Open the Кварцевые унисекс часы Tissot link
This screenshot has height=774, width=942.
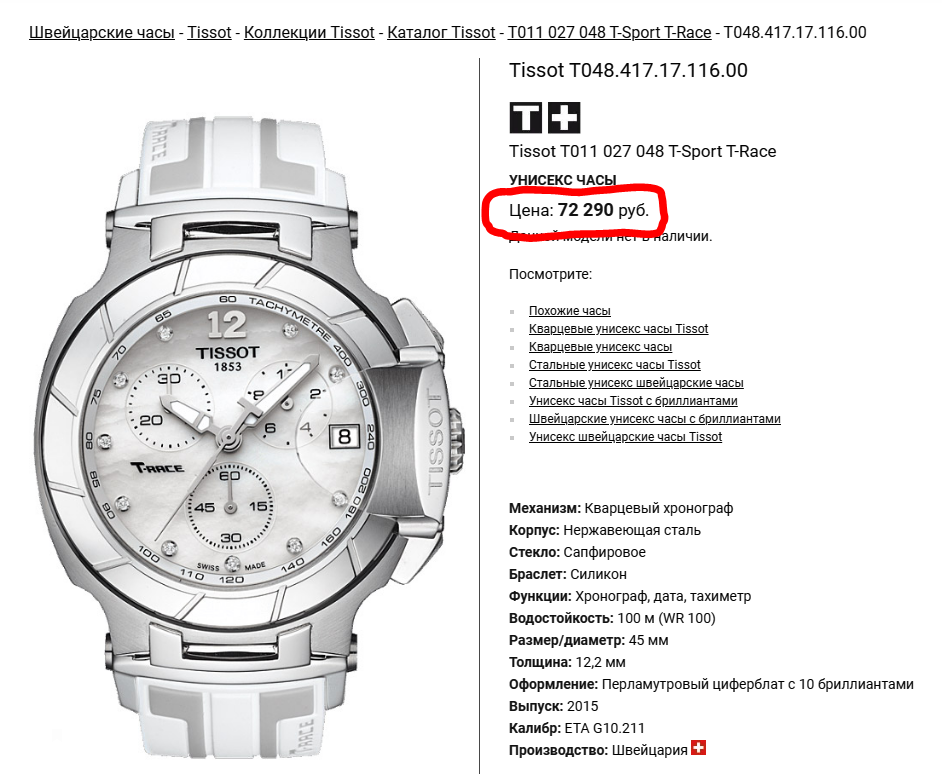click(618, 329)
